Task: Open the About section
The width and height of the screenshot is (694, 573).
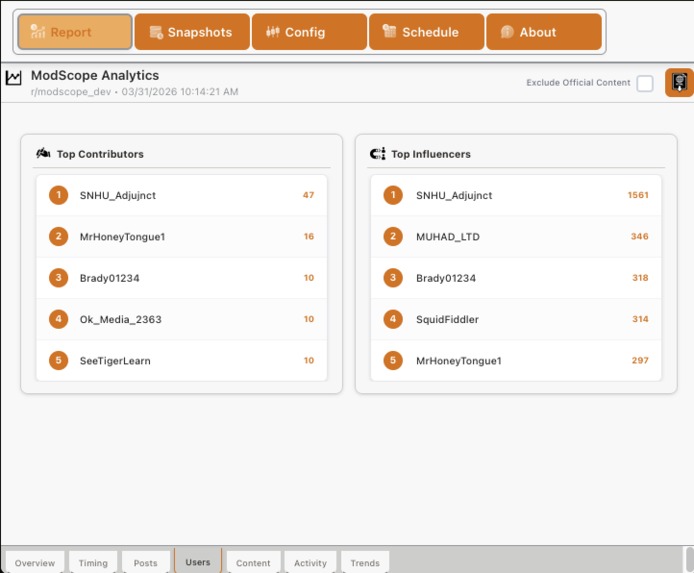Action: coord(544,32)
